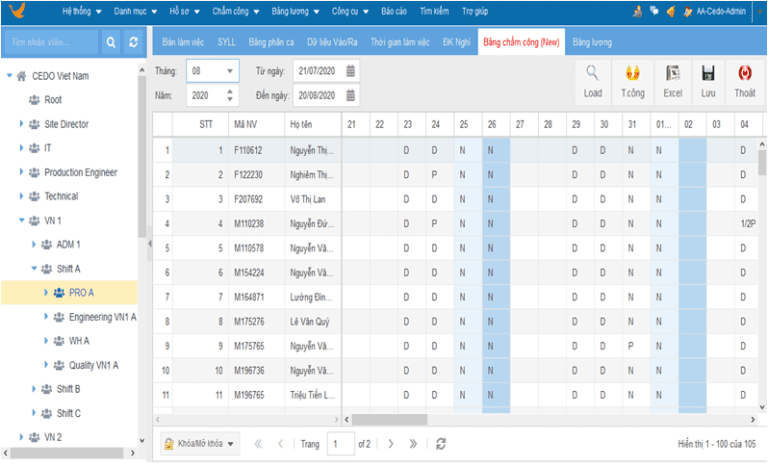Viewport: 768px width, 468px height.
Task: Refresh the organization tree in sidebar
Action: pyautogui.click(x=134, y=43)
